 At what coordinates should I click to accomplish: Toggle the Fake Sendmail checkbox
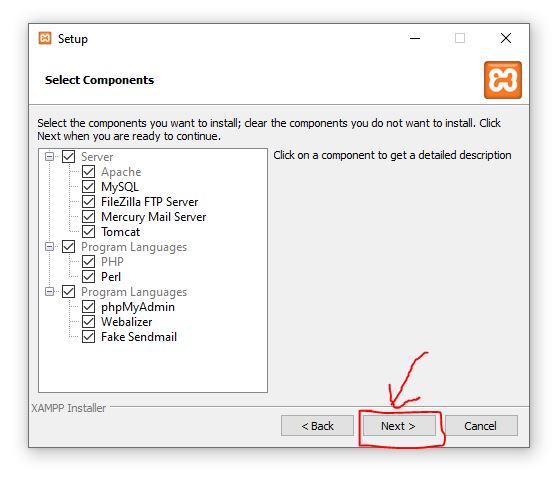[x=88, y=336]
